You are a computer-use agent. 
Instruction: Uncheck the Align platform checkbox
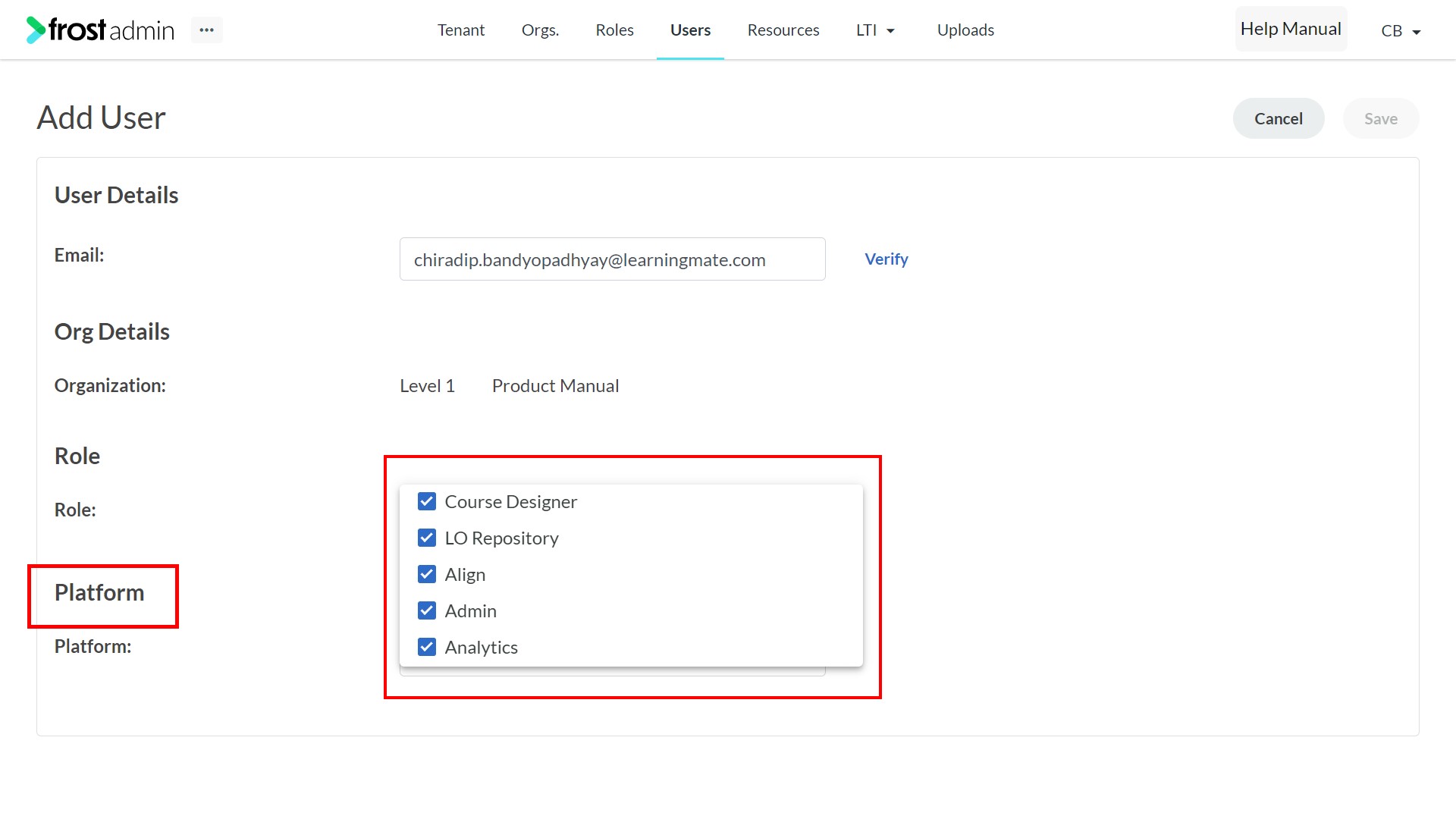click(x=427, y=575)
